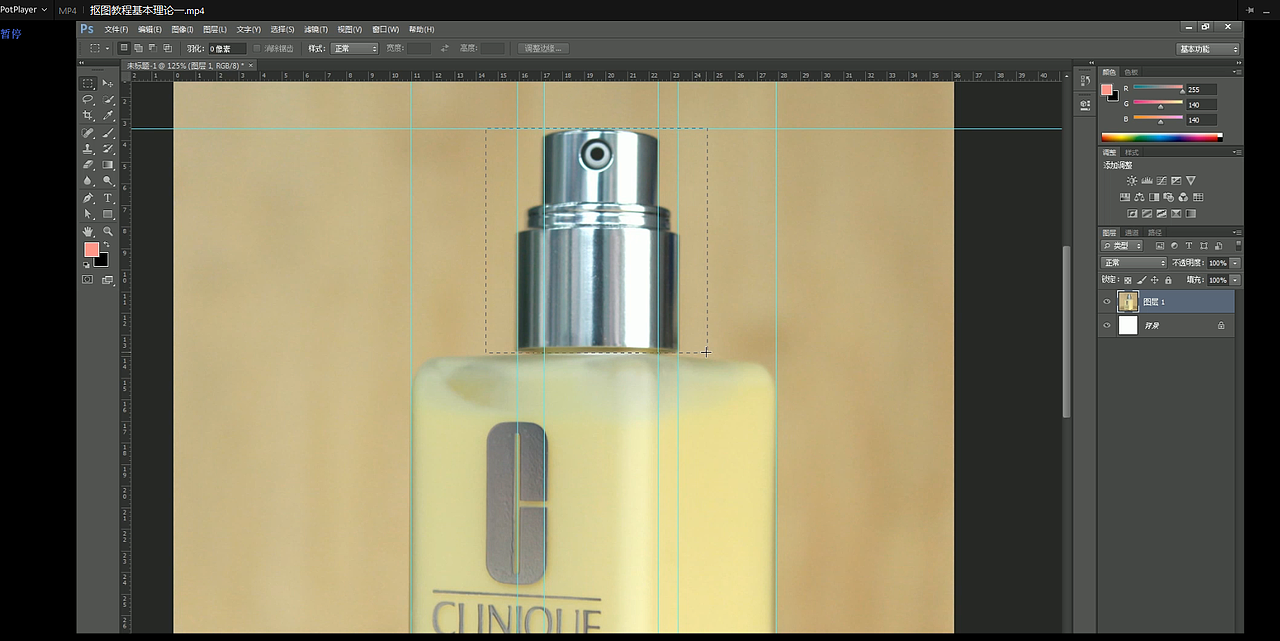Enable Subtract from selection mode

tap(152, 48)
